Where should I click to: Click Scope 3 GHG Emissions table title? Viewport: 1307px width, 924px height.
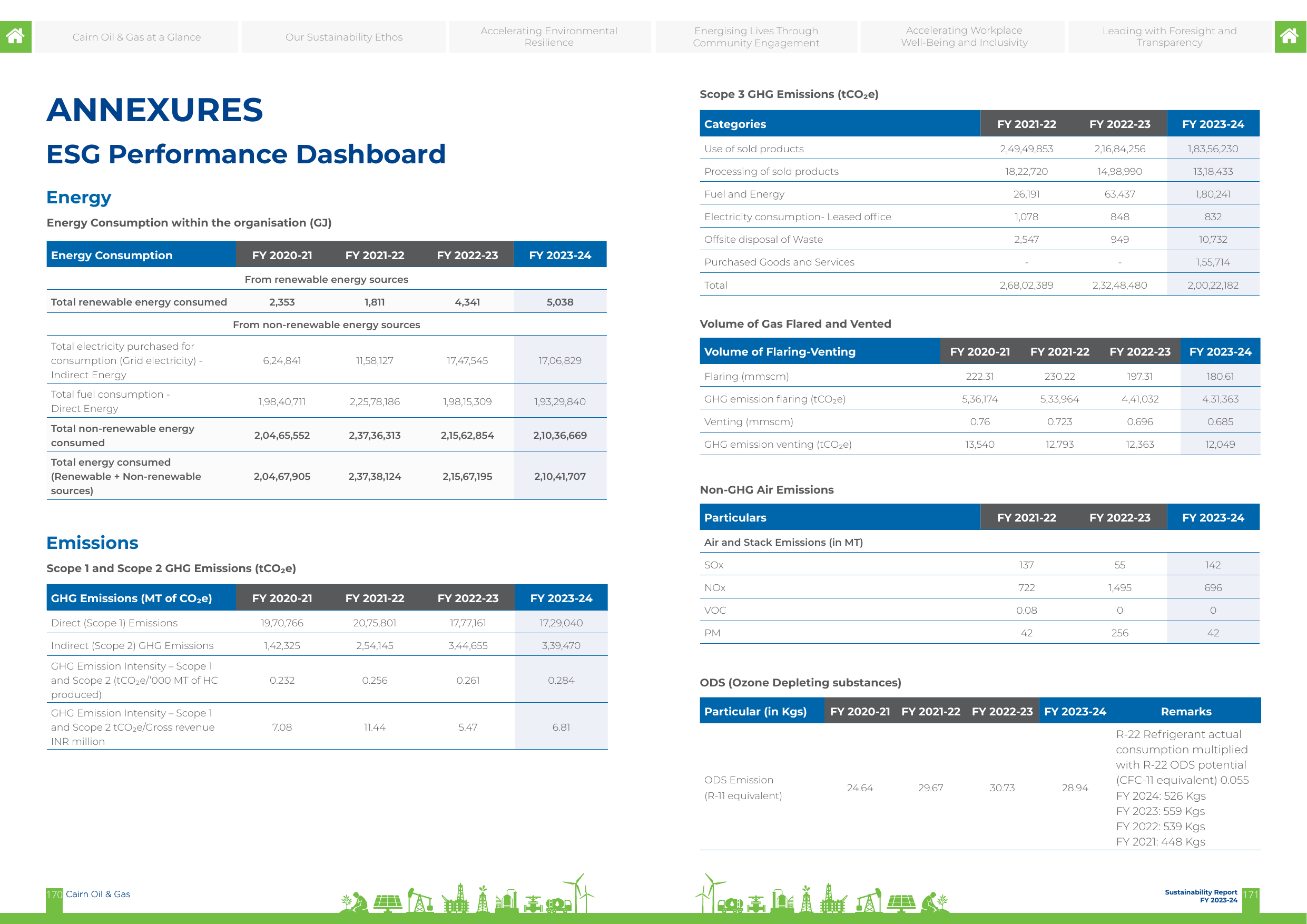click(789, 94)
